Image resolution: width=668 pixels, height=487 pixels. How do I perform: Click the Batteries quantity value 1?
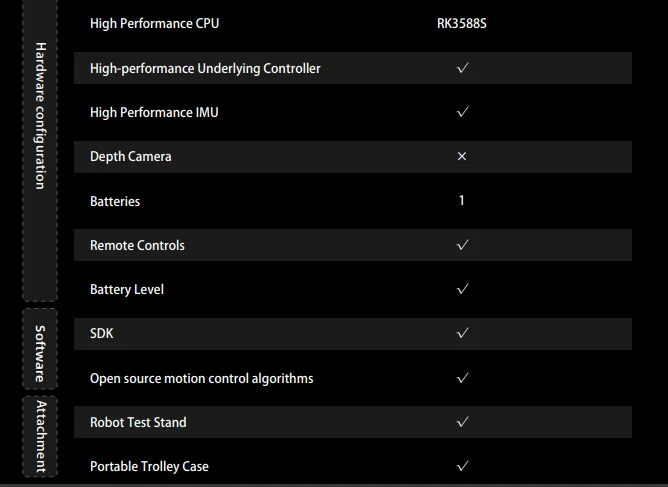tap(461, 200)
